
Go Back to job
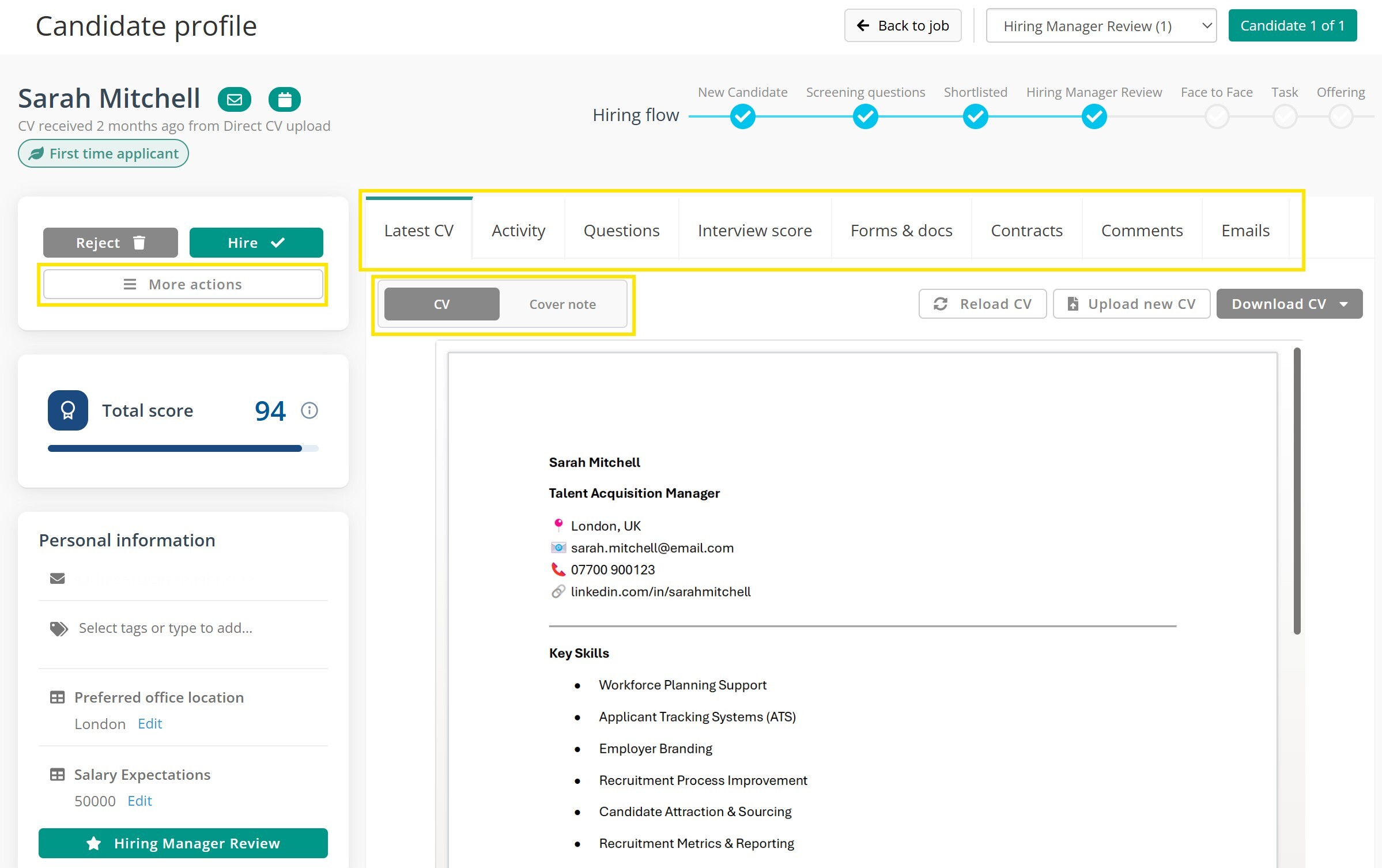tap(903, 25)
